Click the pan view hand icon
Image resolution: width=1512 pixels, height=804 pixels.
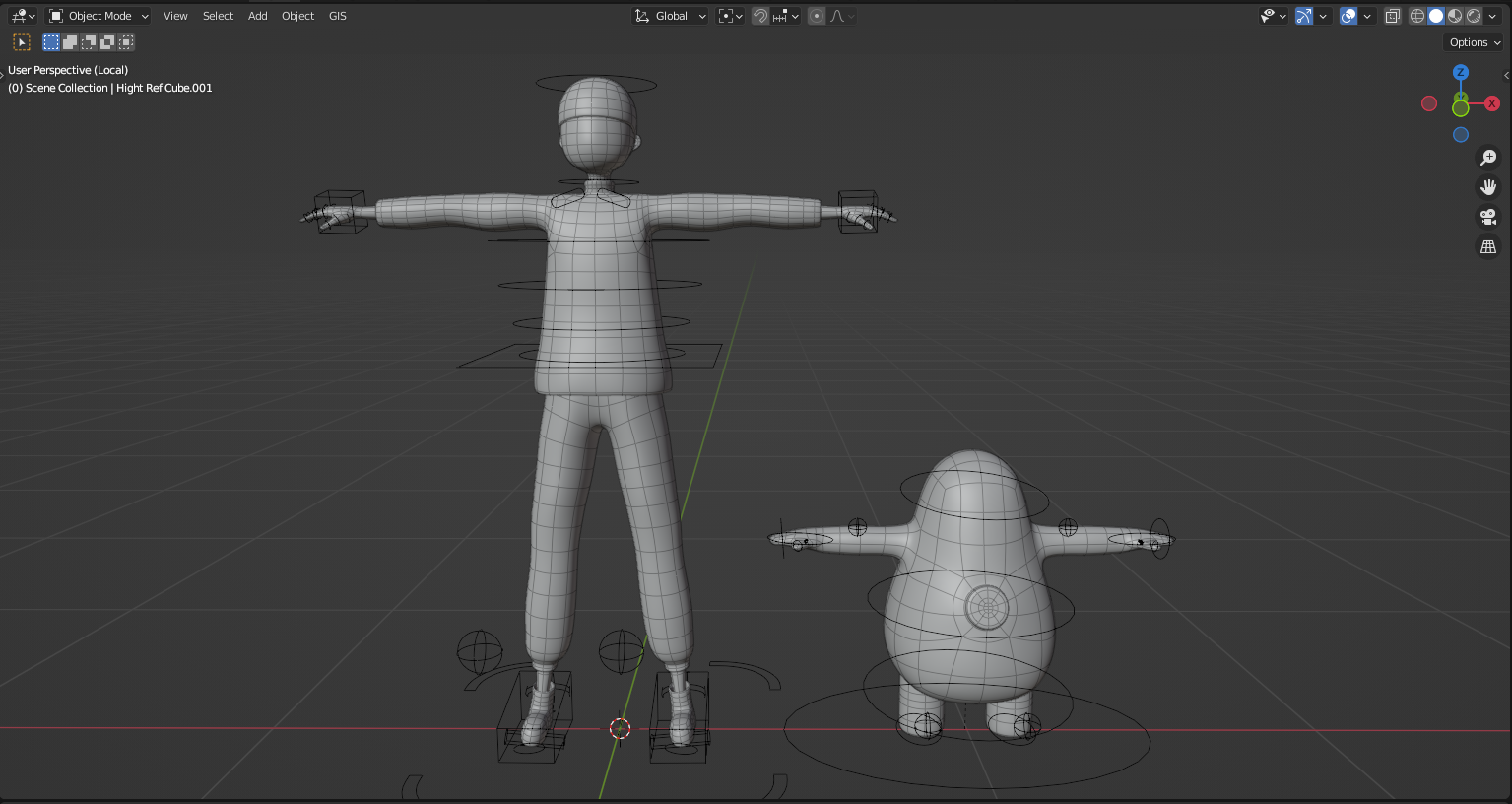pos(1488,187)
